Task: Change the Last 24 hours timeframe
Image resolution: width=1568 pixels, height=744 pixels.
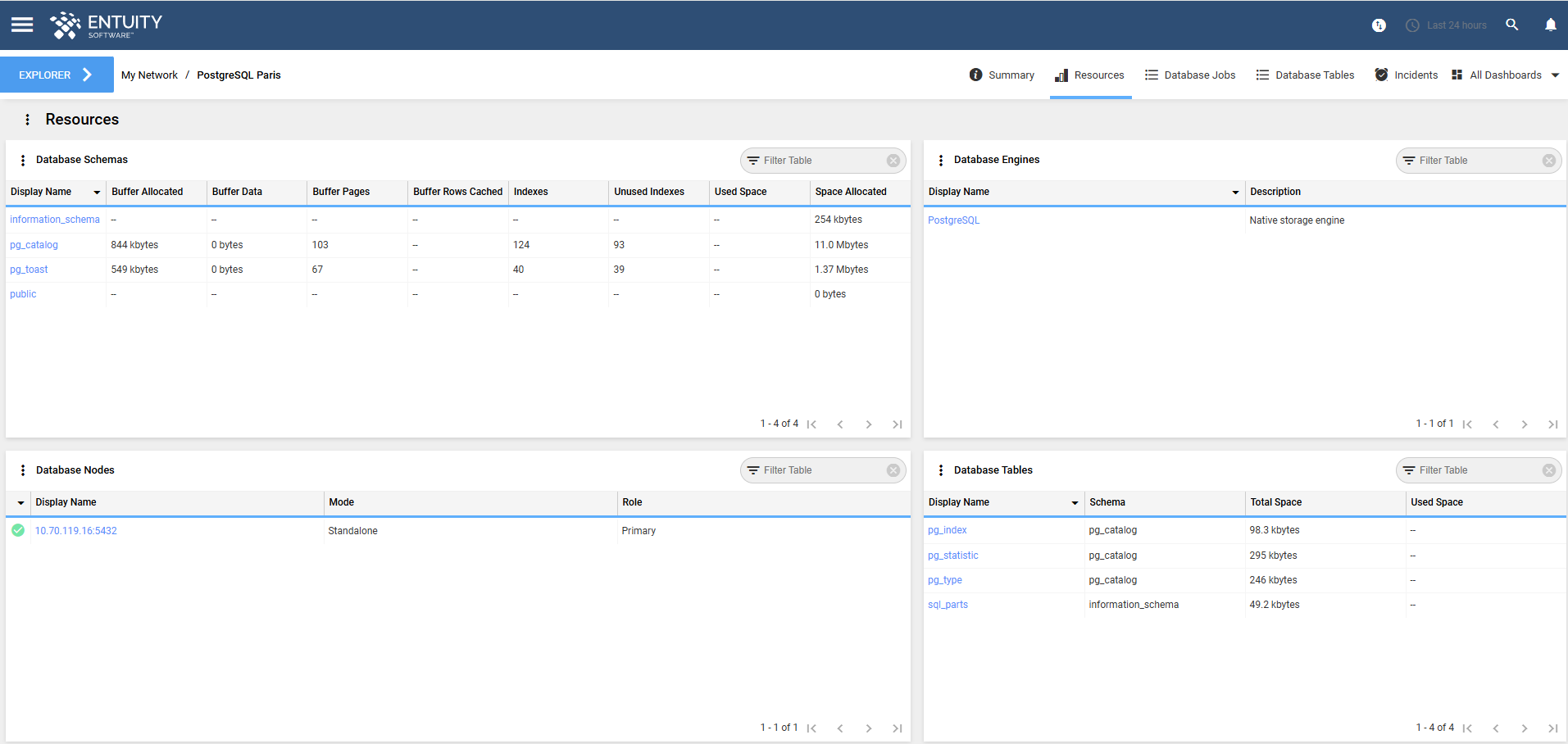Action: point(1447,25)
